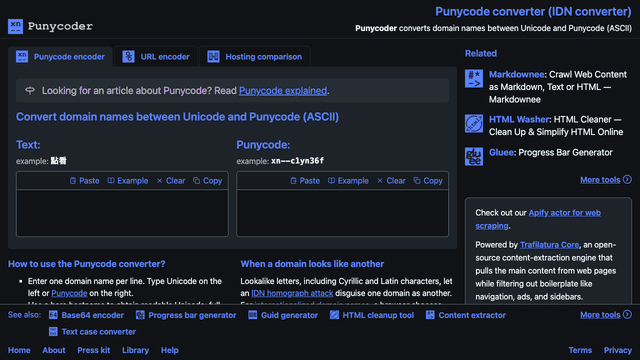
Task: Clear the Punycode box
Action: 391,181
